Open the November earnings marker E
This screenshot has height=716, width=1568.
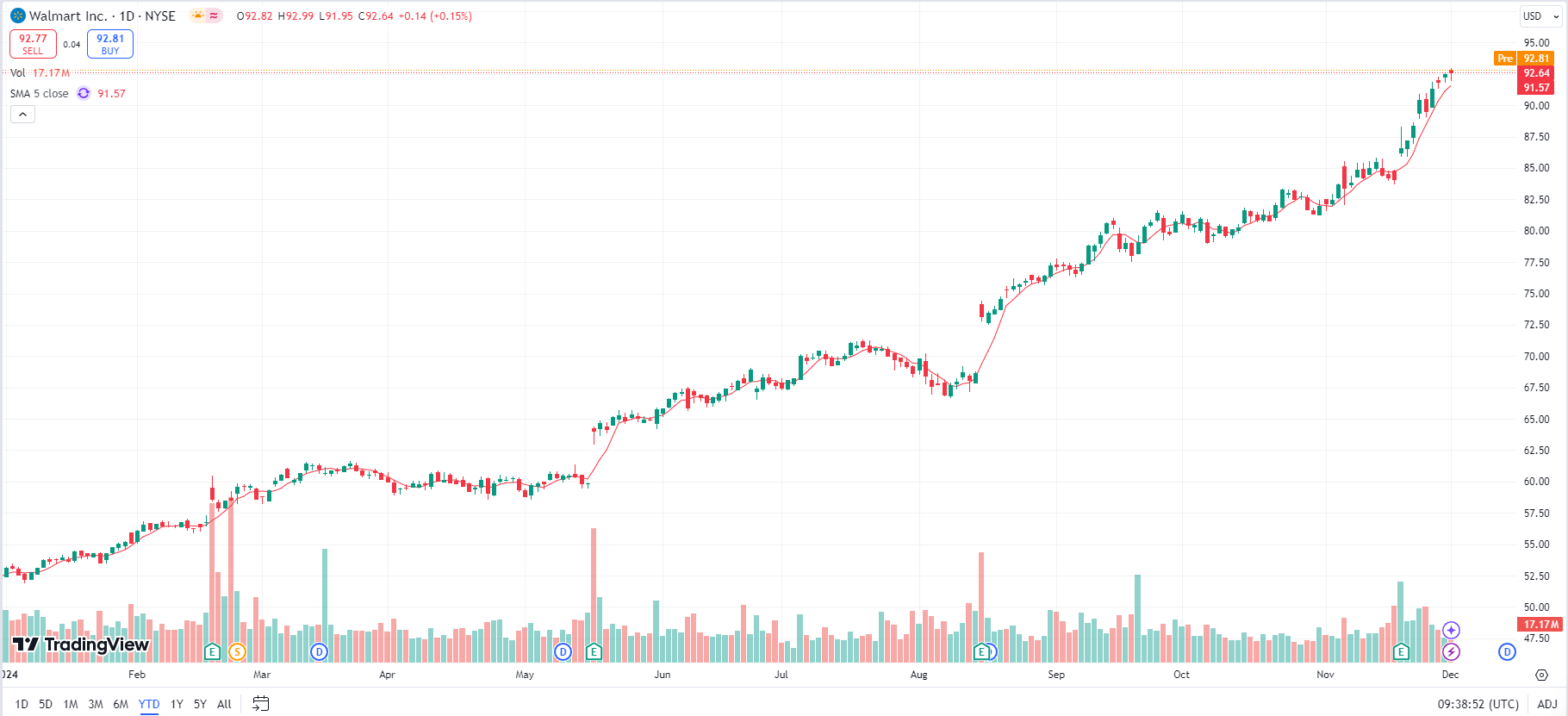[1401, 651]
